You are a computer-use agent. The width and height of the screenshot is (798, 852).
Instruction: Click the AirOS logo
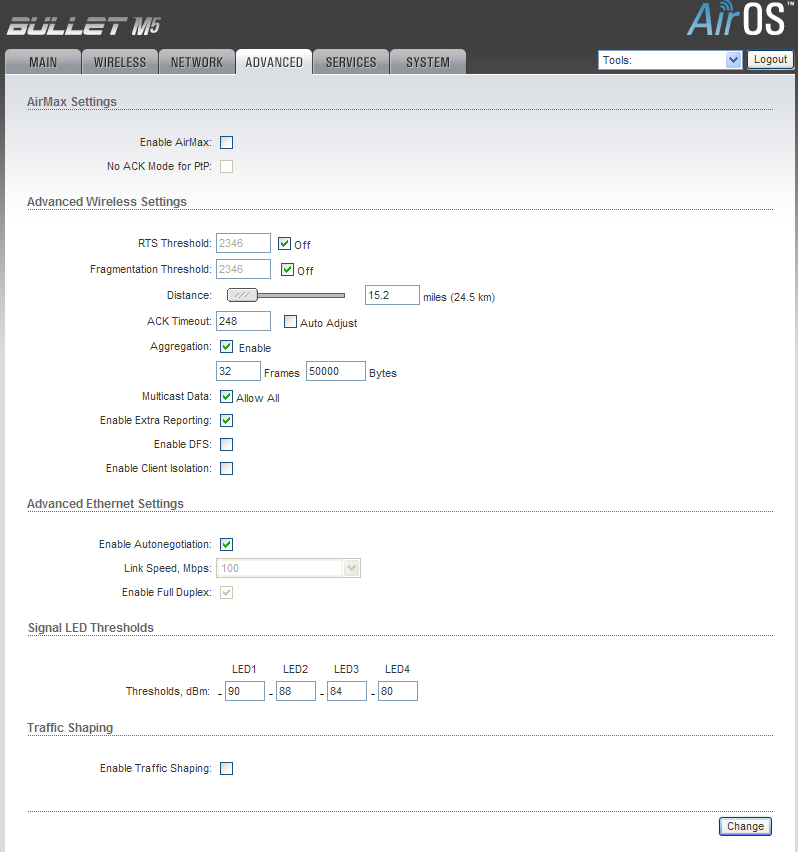pos(740,19)
